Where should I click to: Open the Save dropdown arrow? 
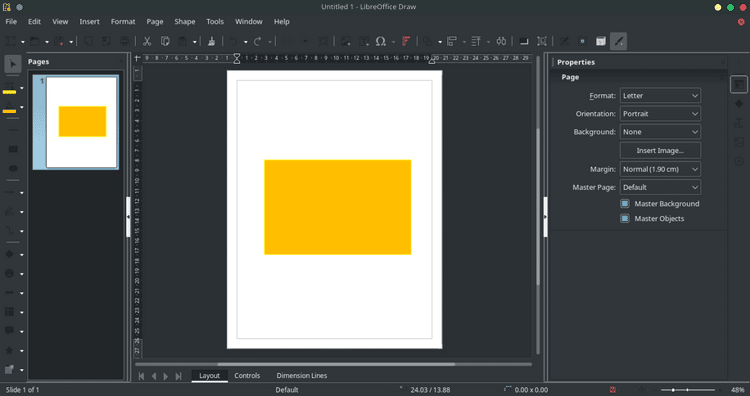[x=71, y=42]
